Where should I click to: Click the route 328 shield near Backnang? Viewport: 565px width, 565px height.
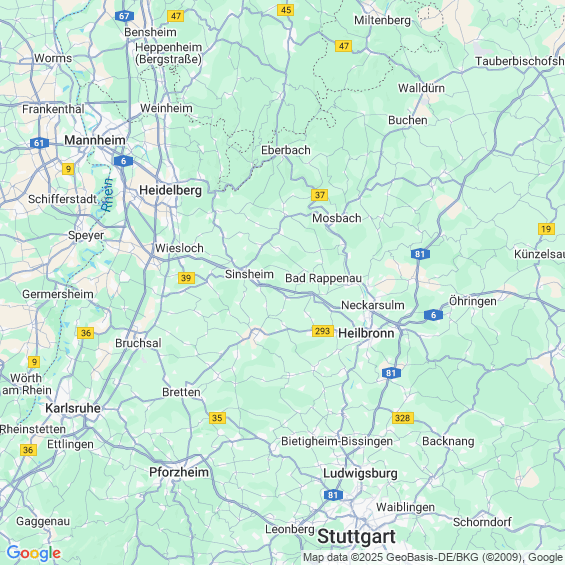pyautogui.click(x=402, y=418)
